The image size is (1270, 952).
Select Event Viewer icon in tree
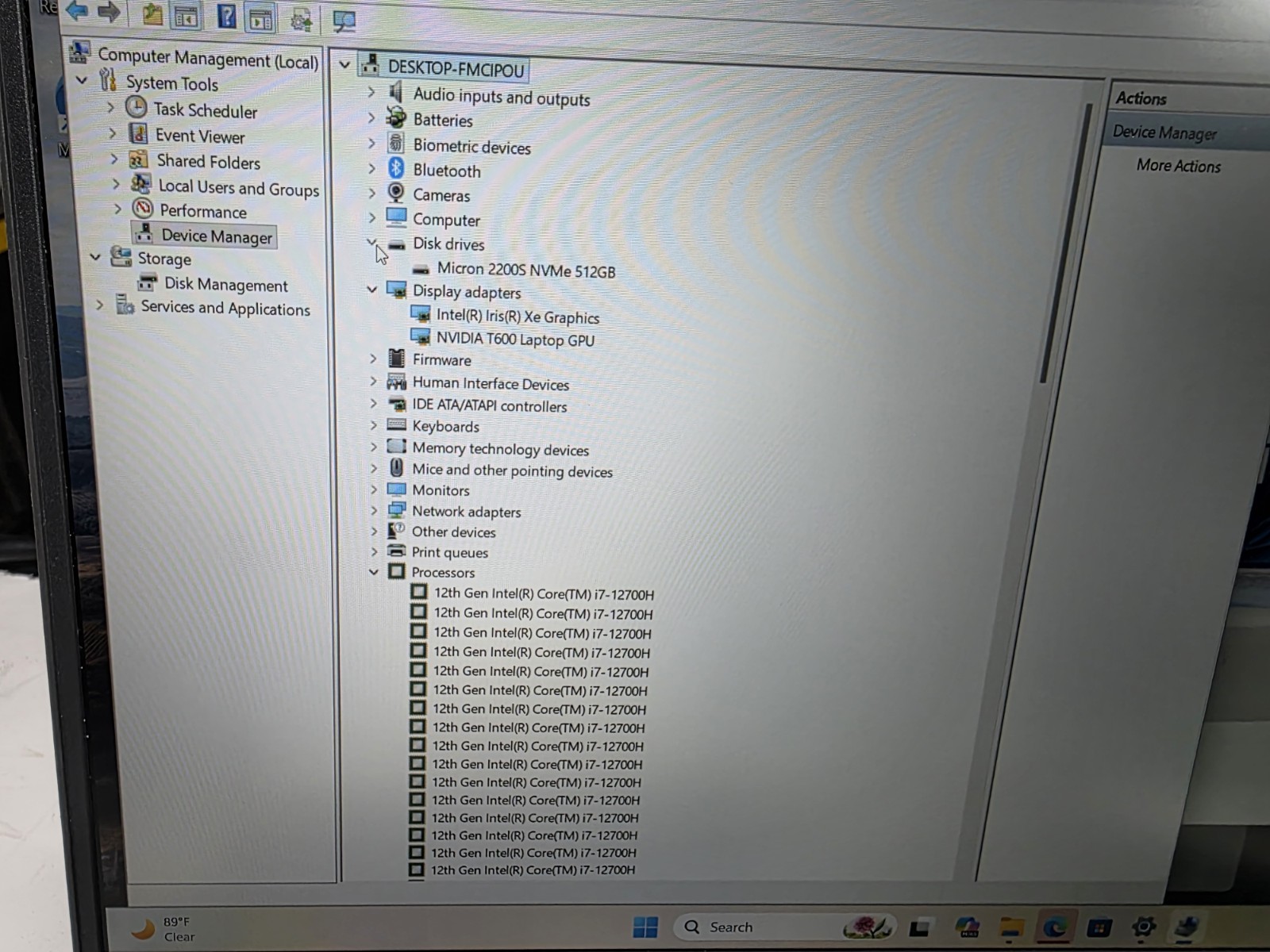[x=138, y=132]
